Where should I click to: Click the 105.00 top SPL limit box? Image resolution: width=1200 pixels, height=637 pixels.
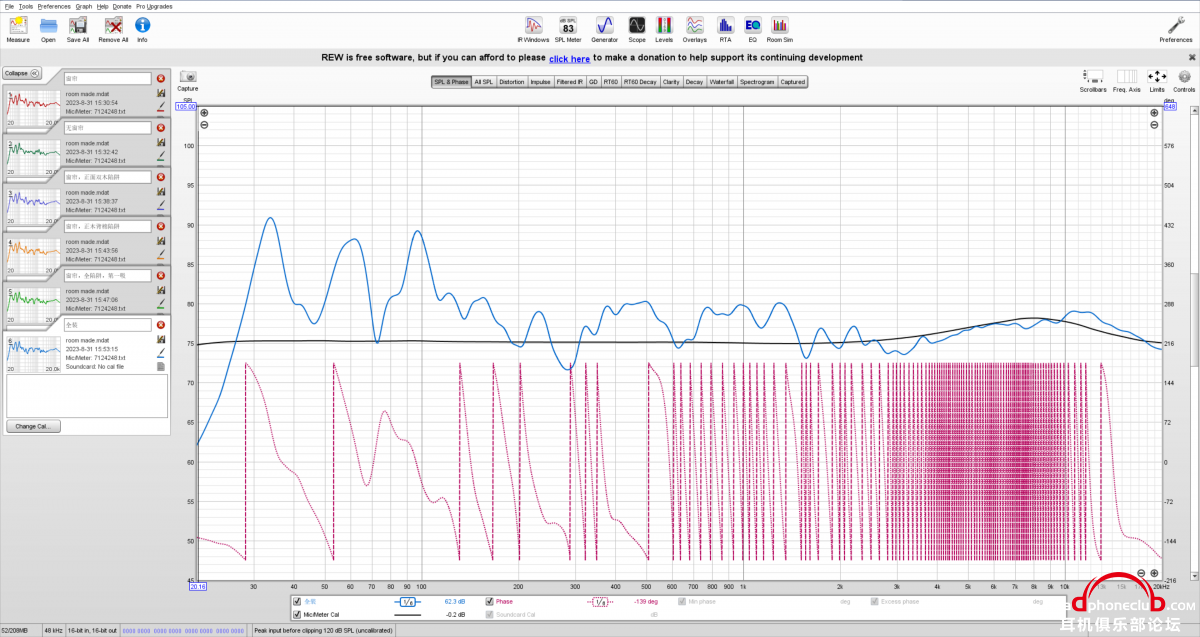(x=186, y=105)
